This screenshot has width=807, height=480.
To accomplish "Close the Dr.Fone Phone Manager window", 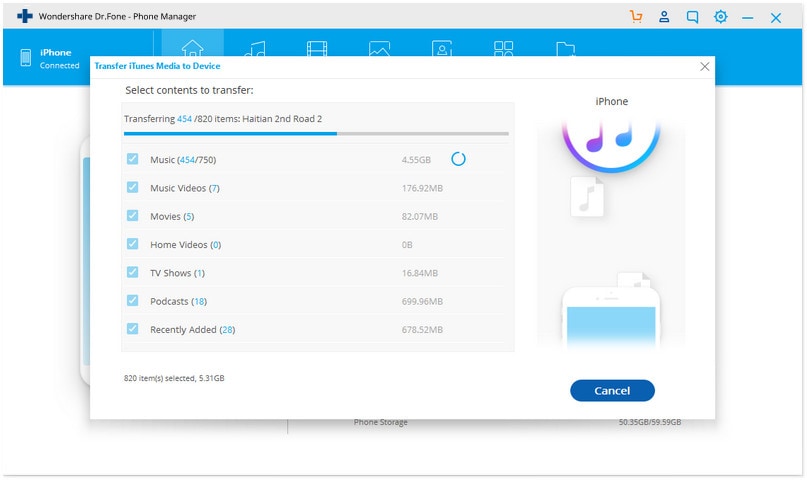I will point(776,18).
